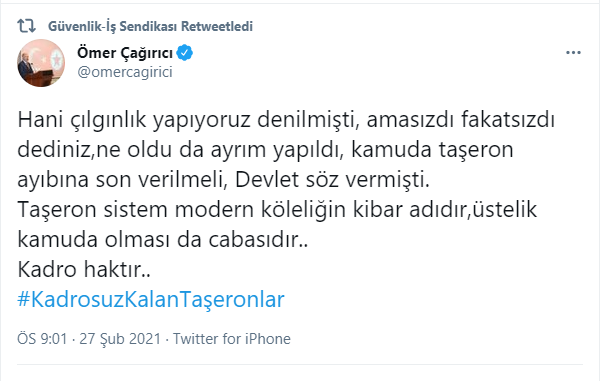
Task: Click the sentence 'Devlet söz vermişti.'
Action: click(x=333, y=180)
